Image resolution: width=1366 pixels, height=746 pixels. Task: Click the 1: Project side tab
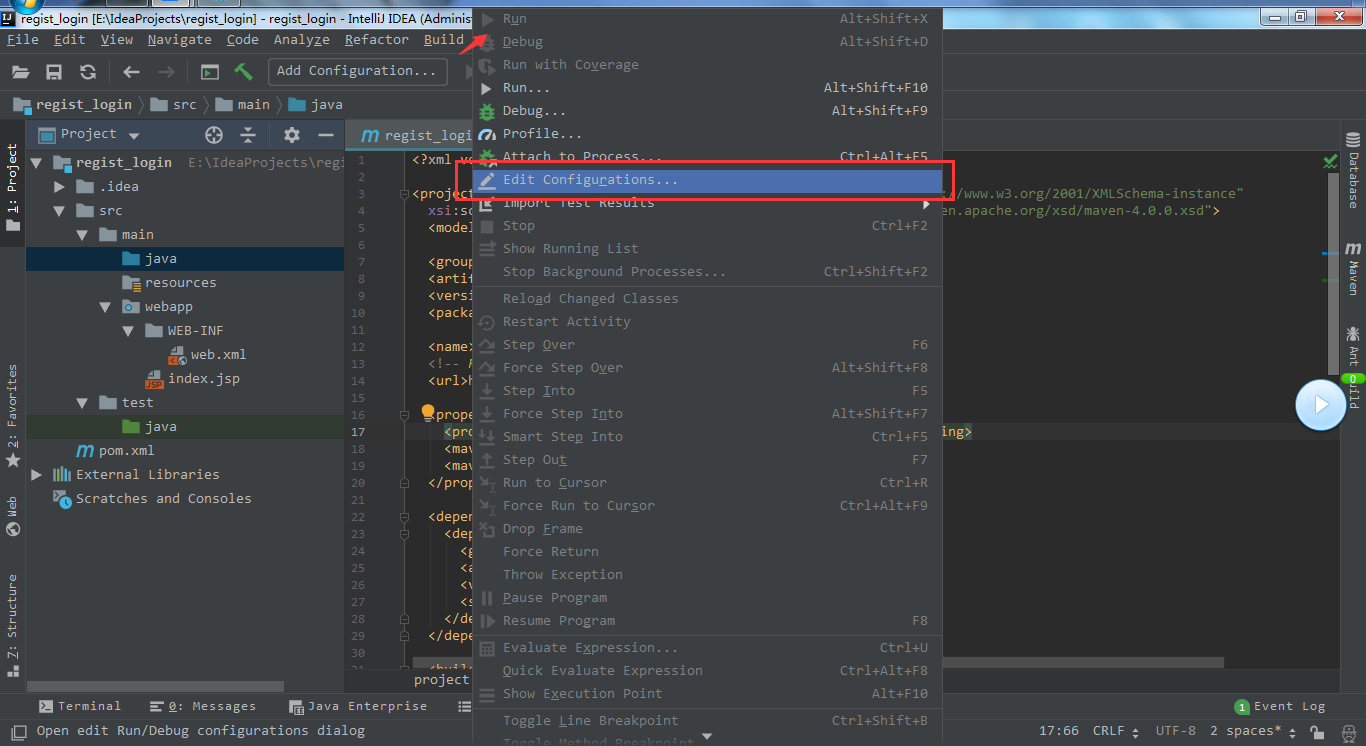tap(12, 188)
